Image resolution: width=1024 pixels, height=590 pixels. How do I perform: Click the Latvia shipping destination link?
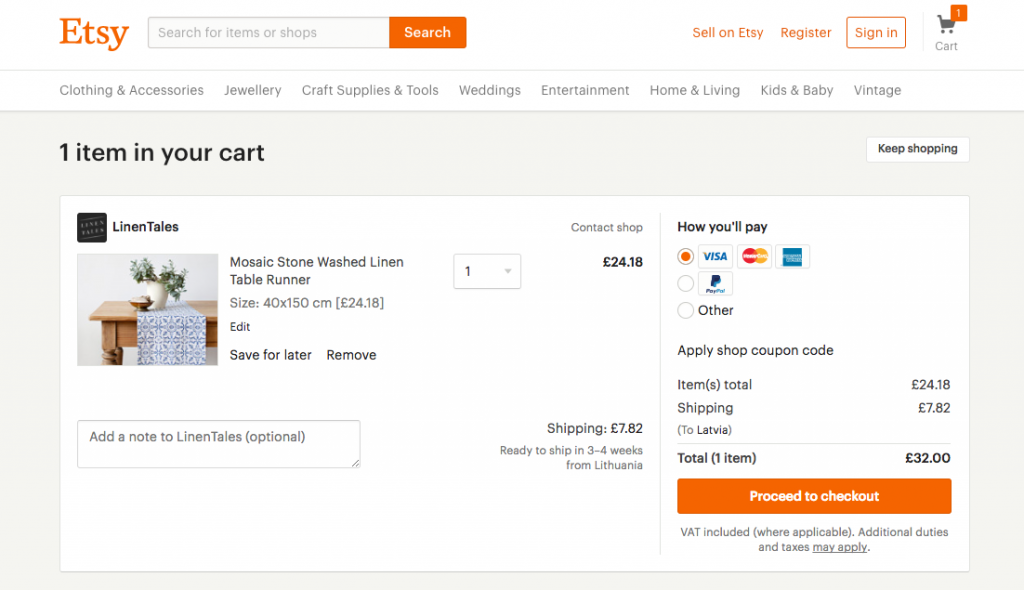click(712, 430)
